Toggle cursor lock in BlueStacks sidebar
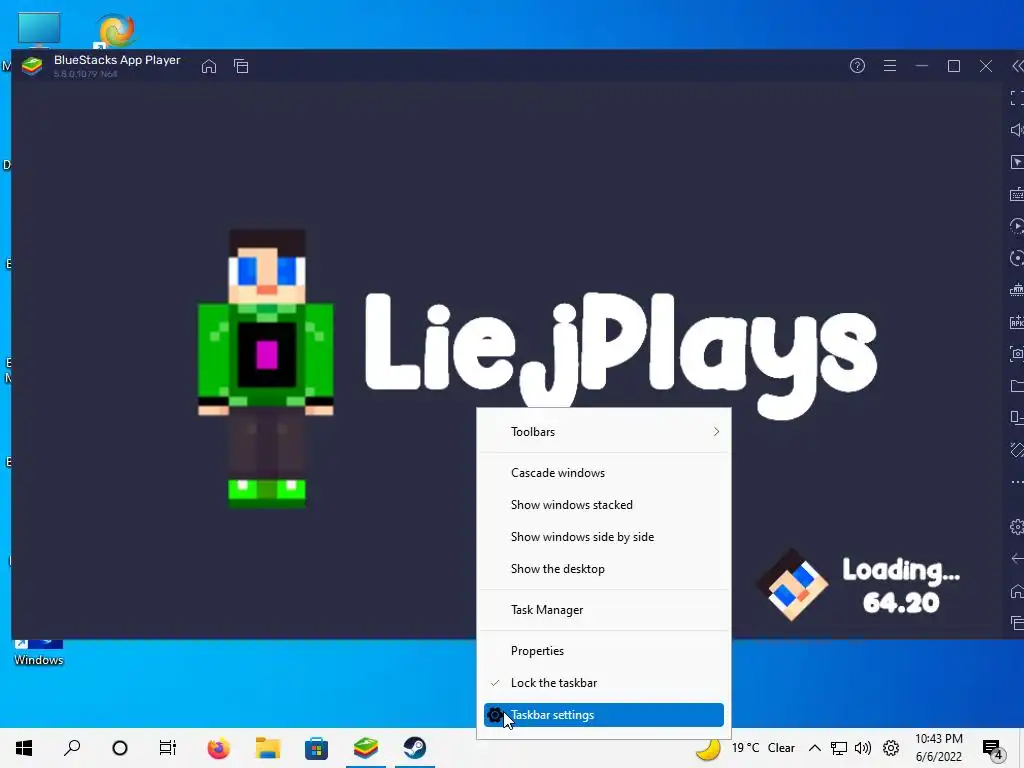The width and height of the screenshot is (1024, 768). [1017, 162]
